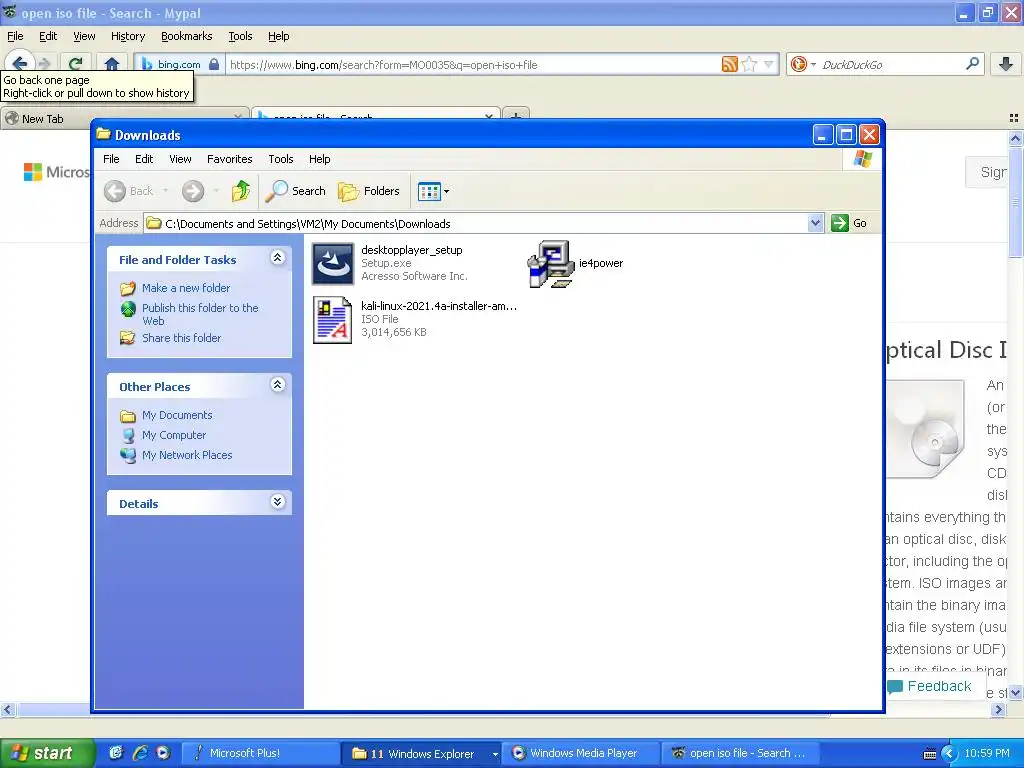Open Windows Explorer taskbar group dropdown
This screenshot has width=1024, height=768.
tap(495, 754)
